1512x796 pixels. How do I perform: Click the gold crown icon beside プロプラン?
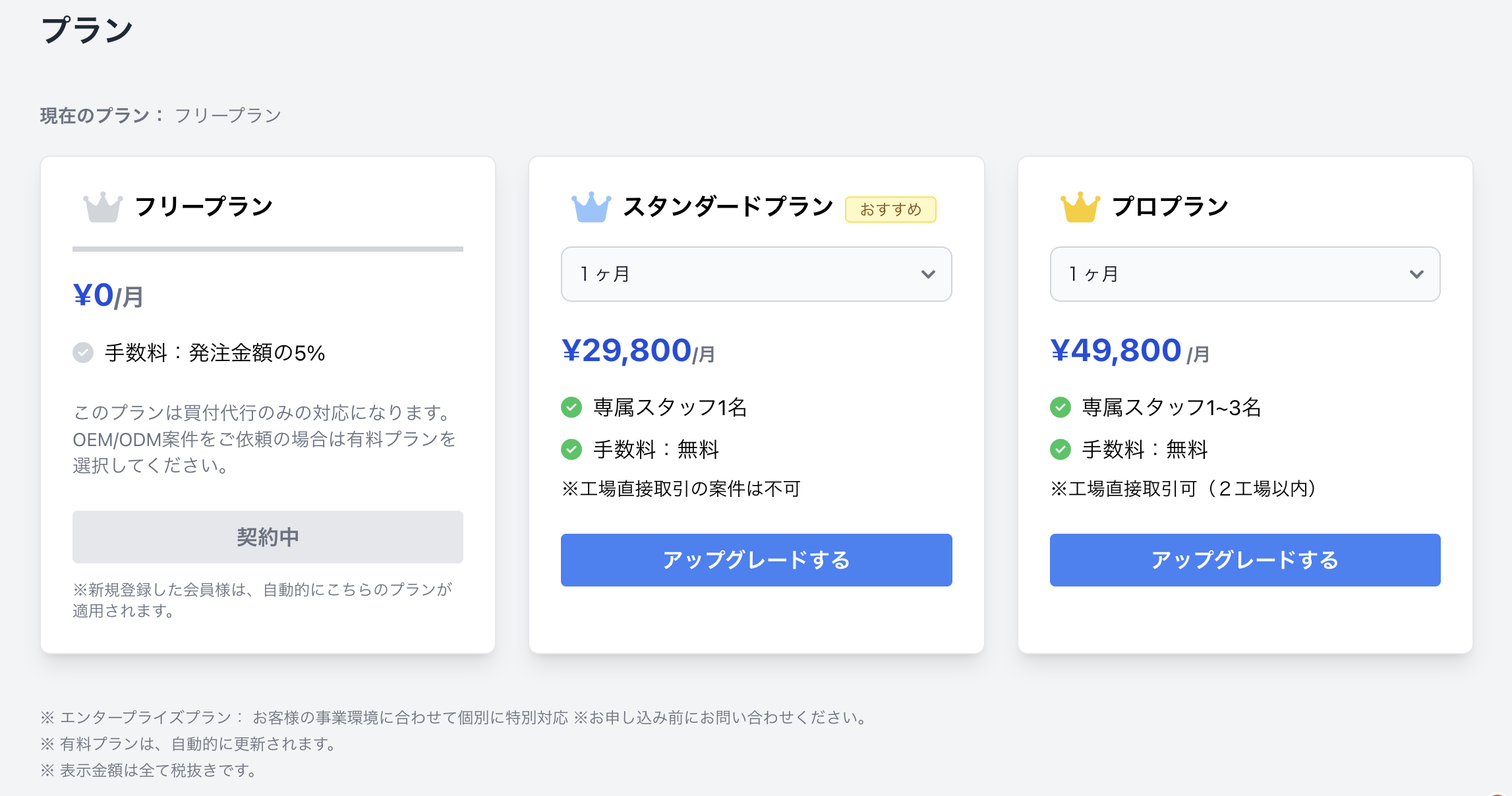[x=1080, y=206]
